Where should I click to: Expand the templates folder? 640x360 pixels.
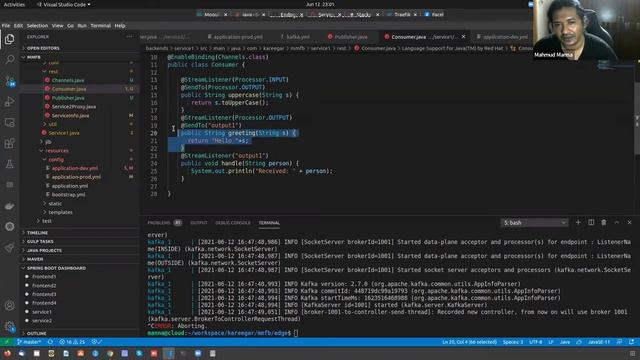(x=60, y=212)
